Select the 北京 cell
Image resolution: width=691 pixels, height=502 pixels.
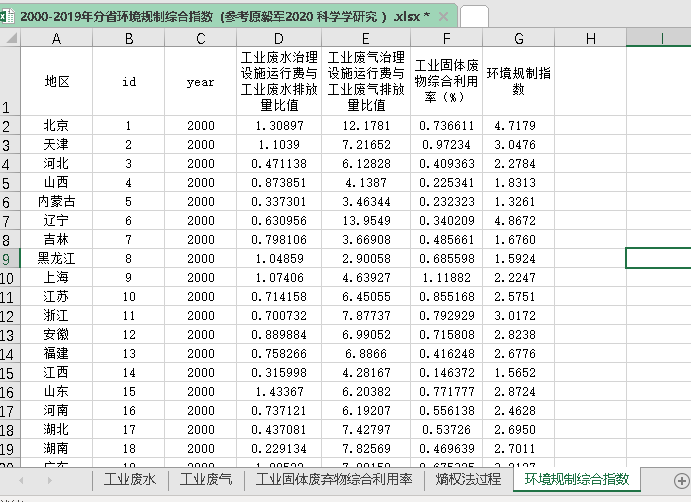pyautogui.click(x=56, y=126)
